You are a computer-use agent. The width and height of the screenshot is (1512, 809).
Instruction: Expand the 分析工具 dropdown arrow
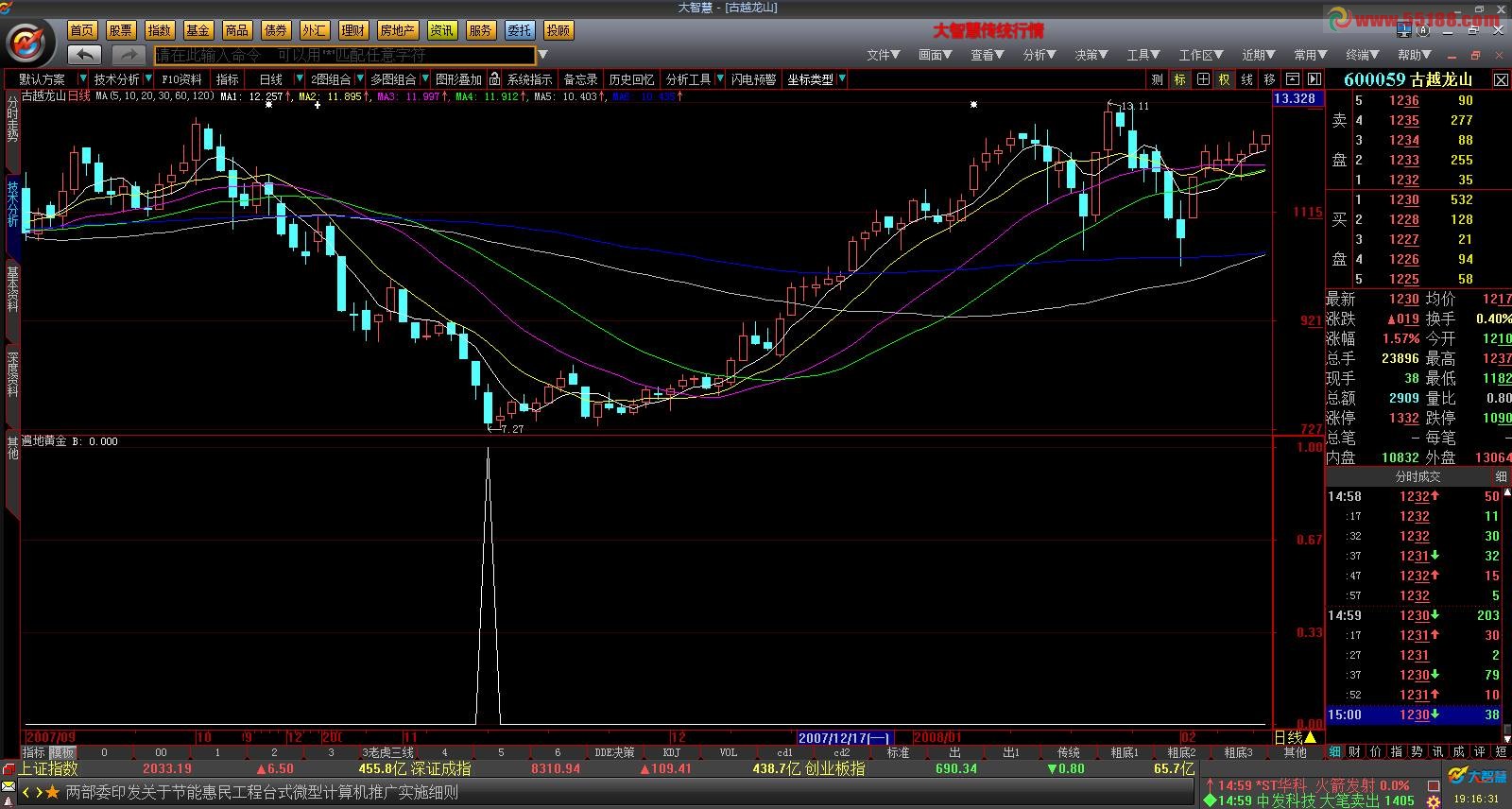coord(719,79)
